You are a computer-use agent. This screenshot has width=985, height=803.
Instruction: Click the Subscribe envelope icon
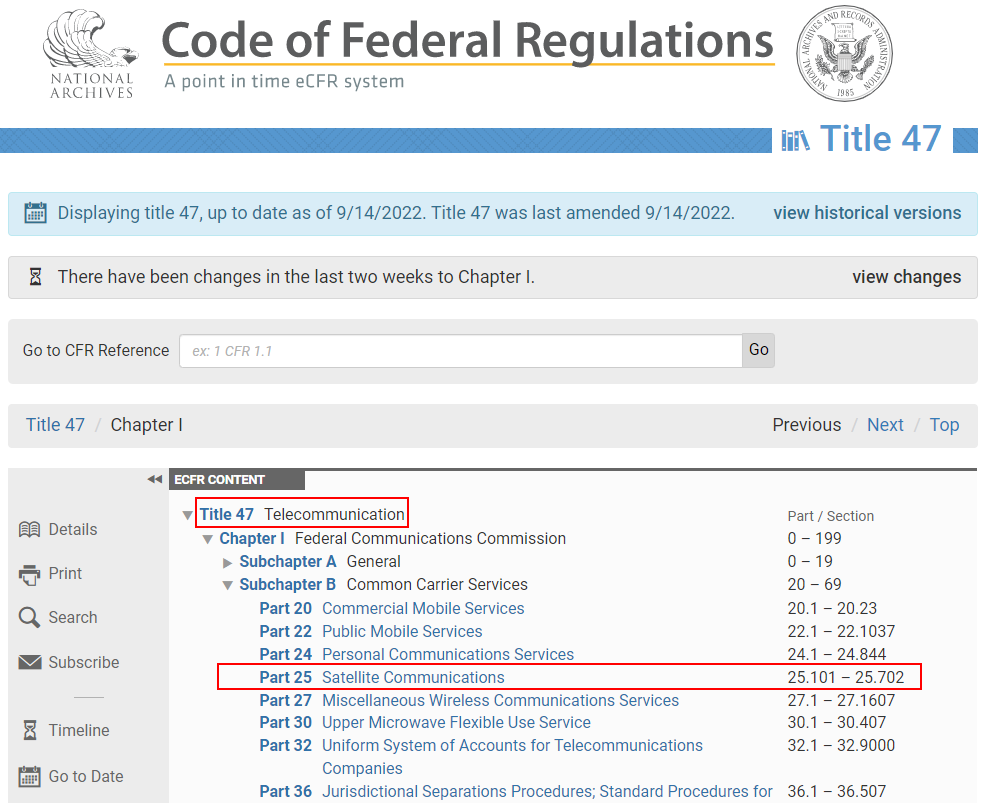[31, 662]
